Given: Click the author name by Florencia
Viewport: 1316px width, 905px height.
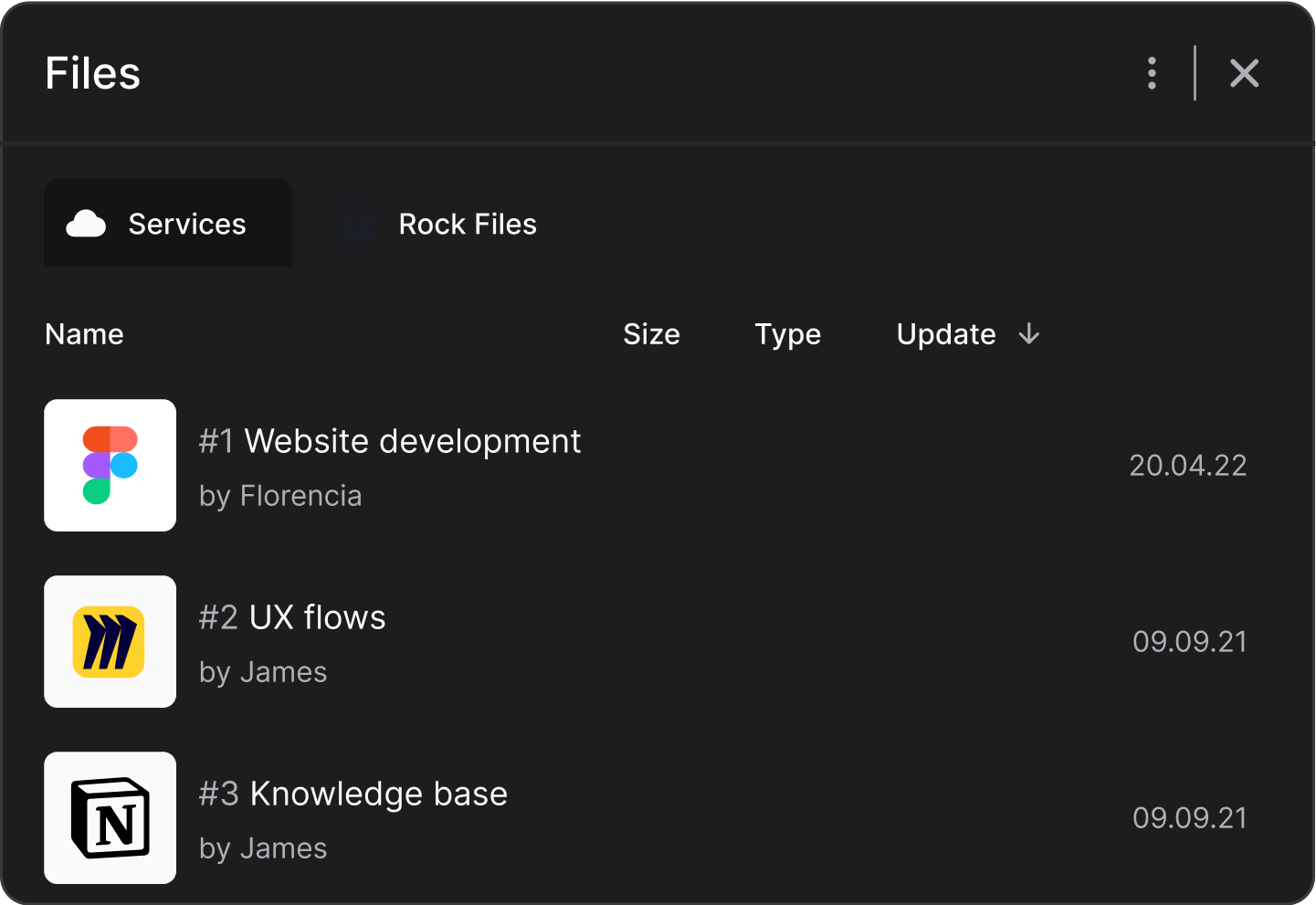Looking at the screenshot, I should (x=280, y=496).
